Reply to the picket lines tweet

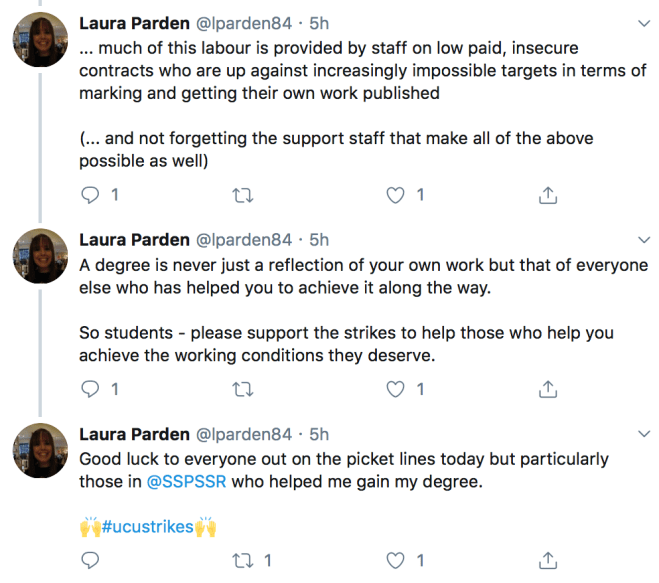click(90, 559)
